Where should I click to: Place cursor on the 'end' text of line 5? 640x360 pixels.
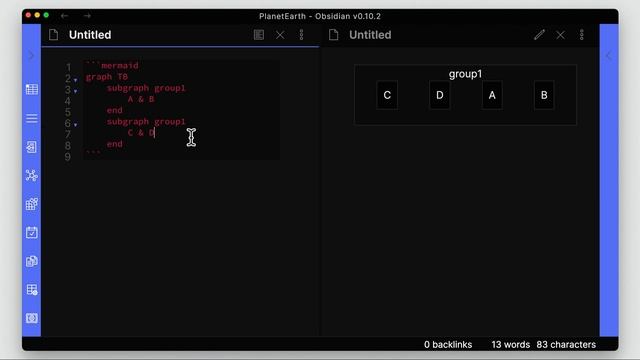coord(114,110)
